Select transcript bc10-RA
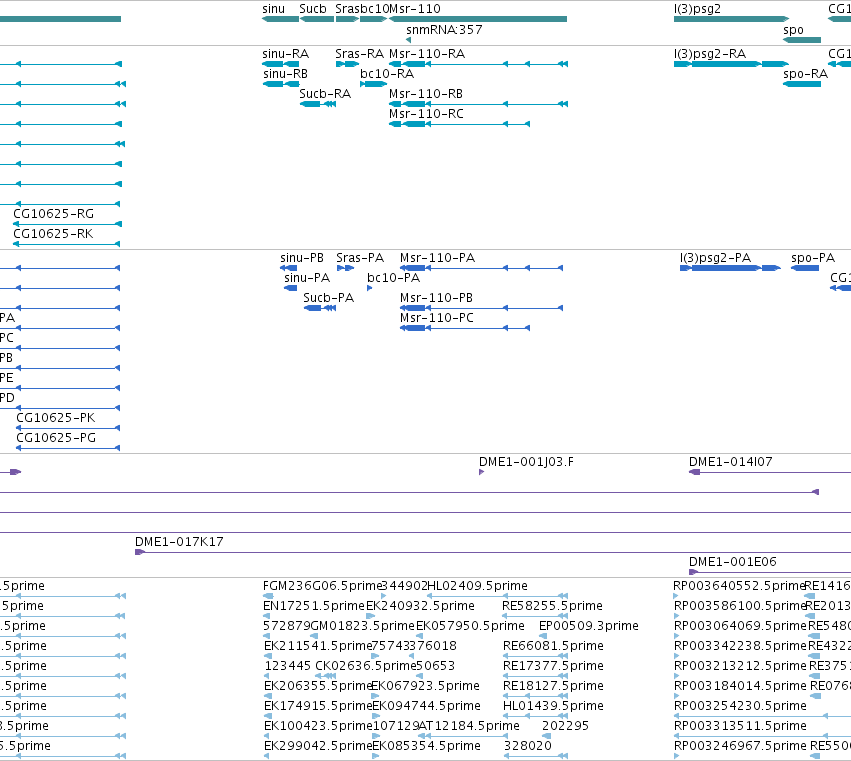This screenshot has height=761, width=851. point(387,74)
